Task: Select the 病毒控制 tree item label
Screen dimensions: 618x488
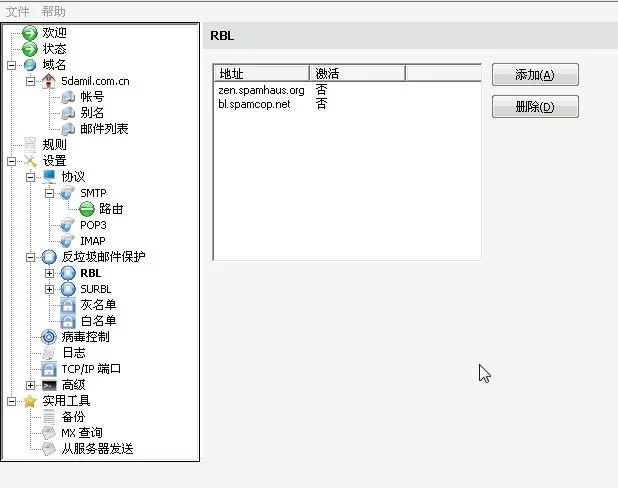Action: tap(86, 337)
